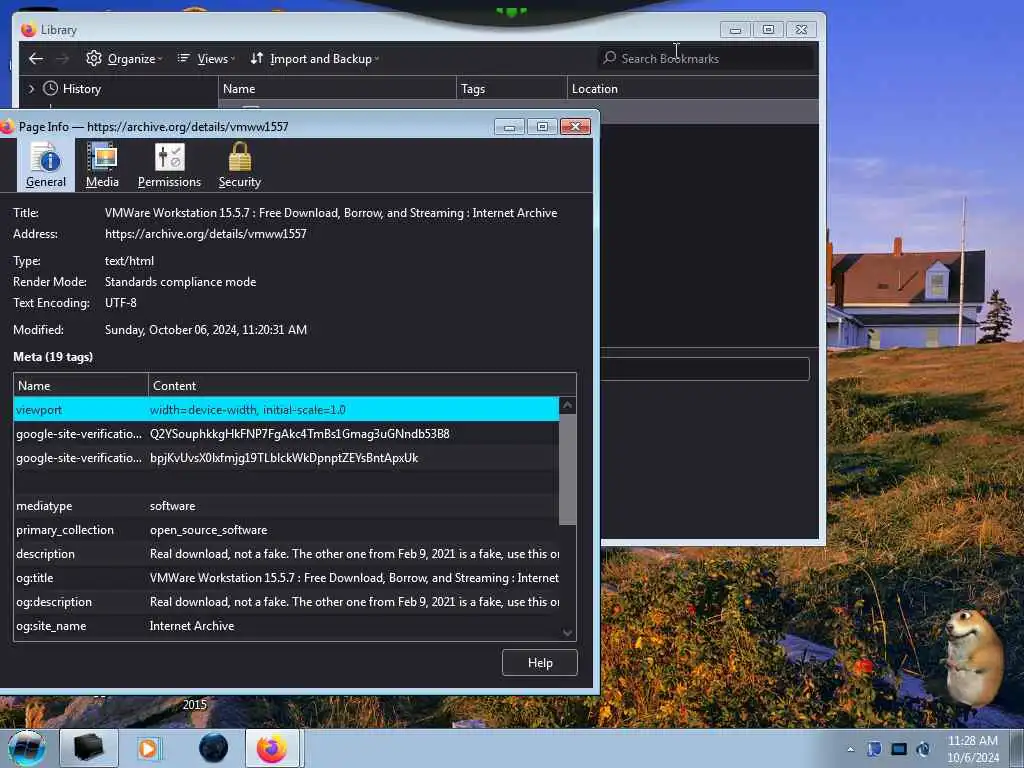The width and height of the screenshot is (1024, 768).
Task: Open the Windows Start menu
Action: (x=27, y=748)
